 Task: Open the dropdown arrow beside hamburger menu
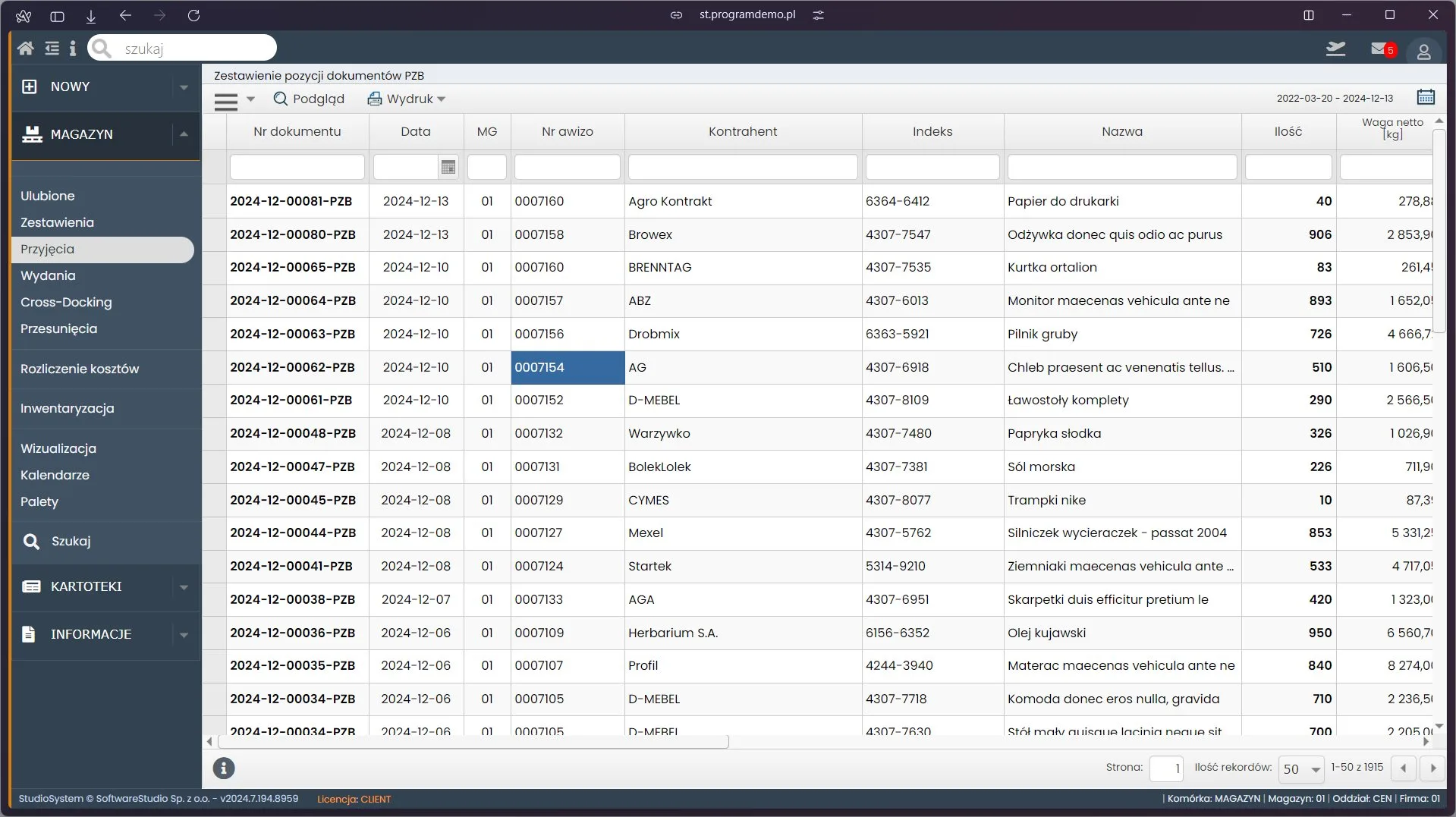250,99
